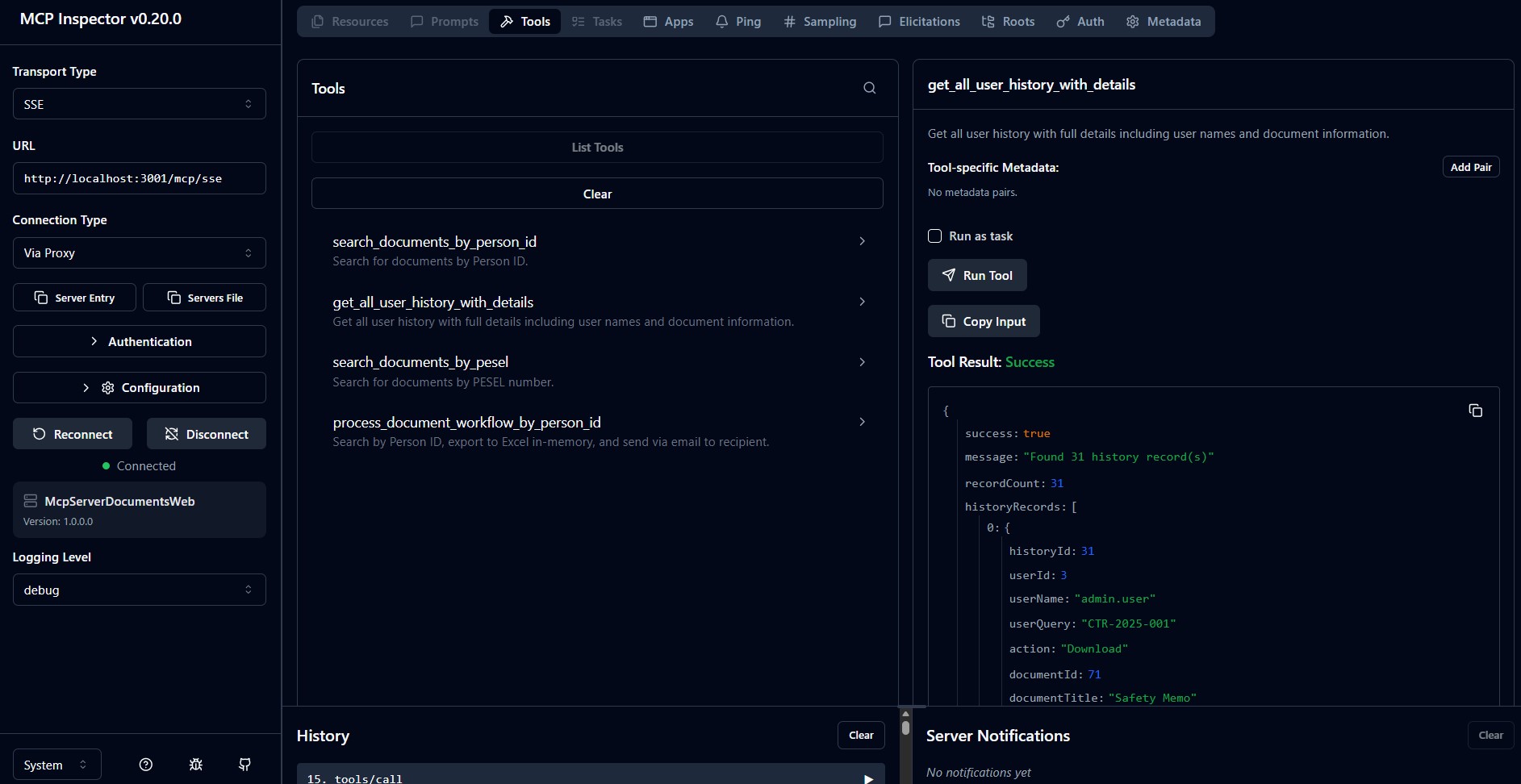Open the Sampling tab

(820, 22)
